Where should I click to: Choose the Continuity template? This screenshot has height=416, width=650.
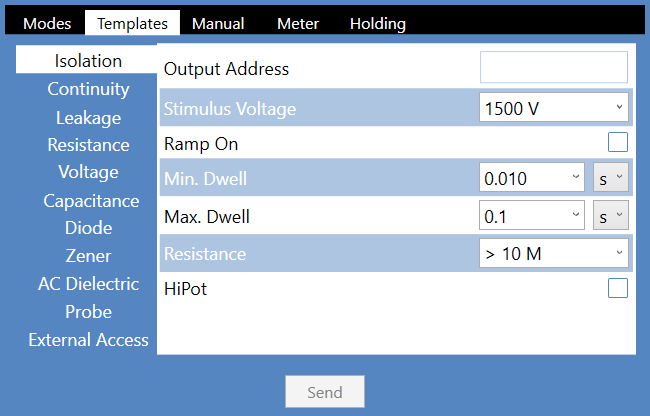88,89
